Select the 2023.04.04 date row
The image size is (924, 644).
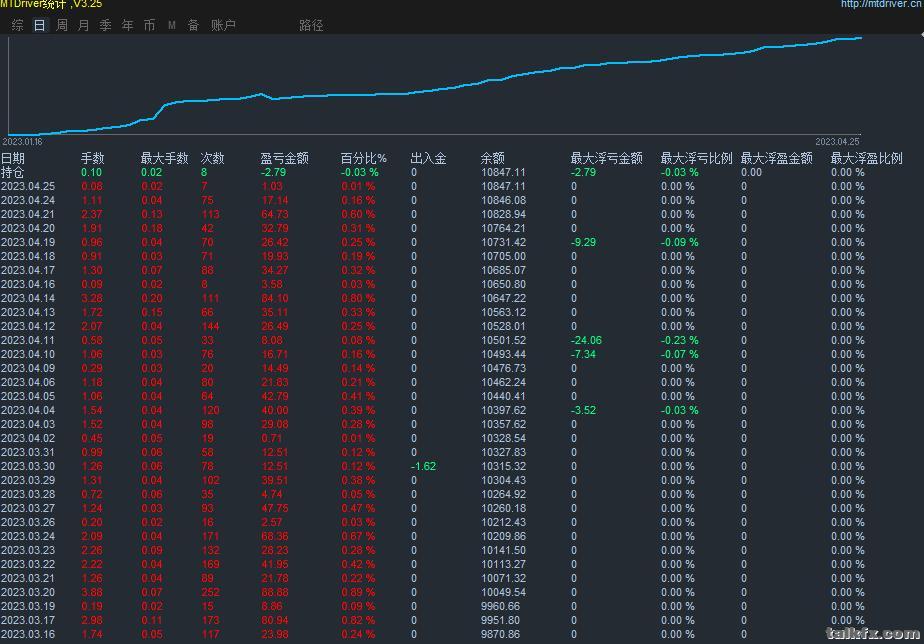tap(28, 411)
